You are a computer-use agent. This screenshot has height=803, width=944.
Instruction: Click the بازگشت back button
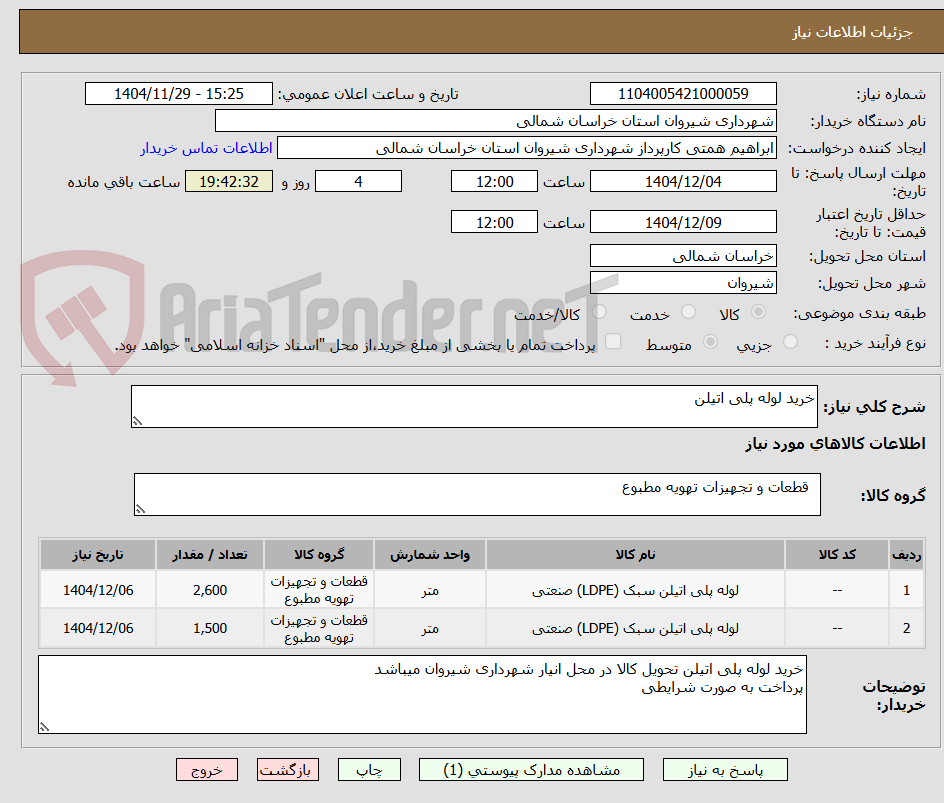pos(288,770)
